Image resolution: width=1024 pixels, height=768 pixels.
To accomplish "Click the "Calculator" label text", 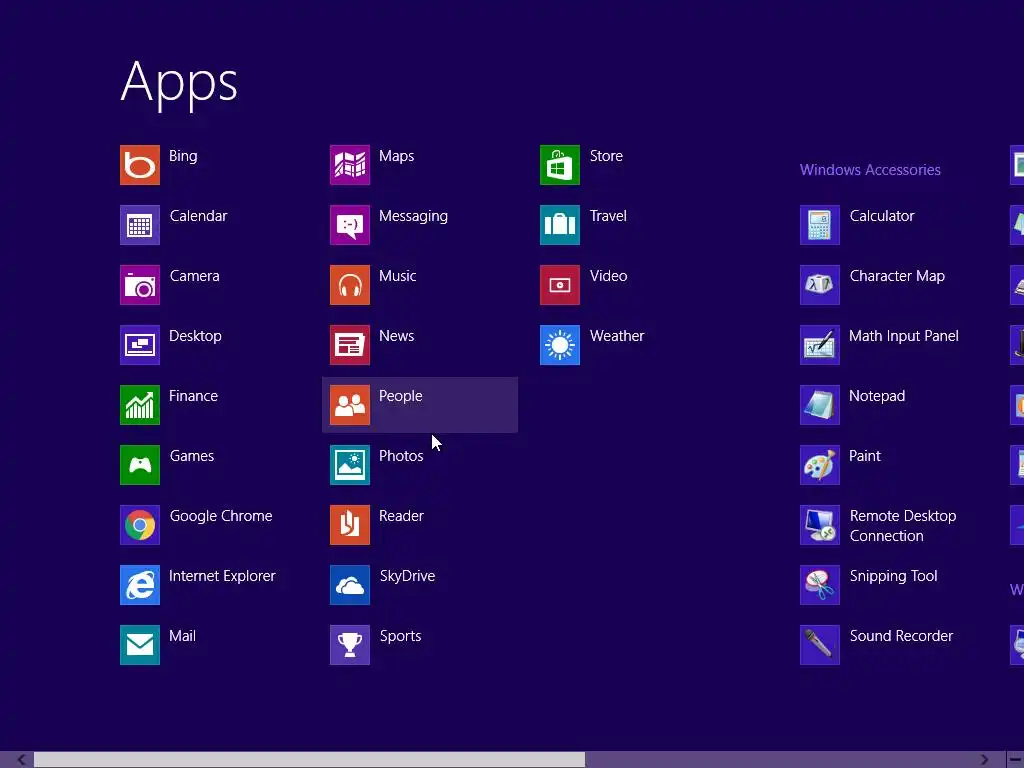I will [x=882, y=216].
